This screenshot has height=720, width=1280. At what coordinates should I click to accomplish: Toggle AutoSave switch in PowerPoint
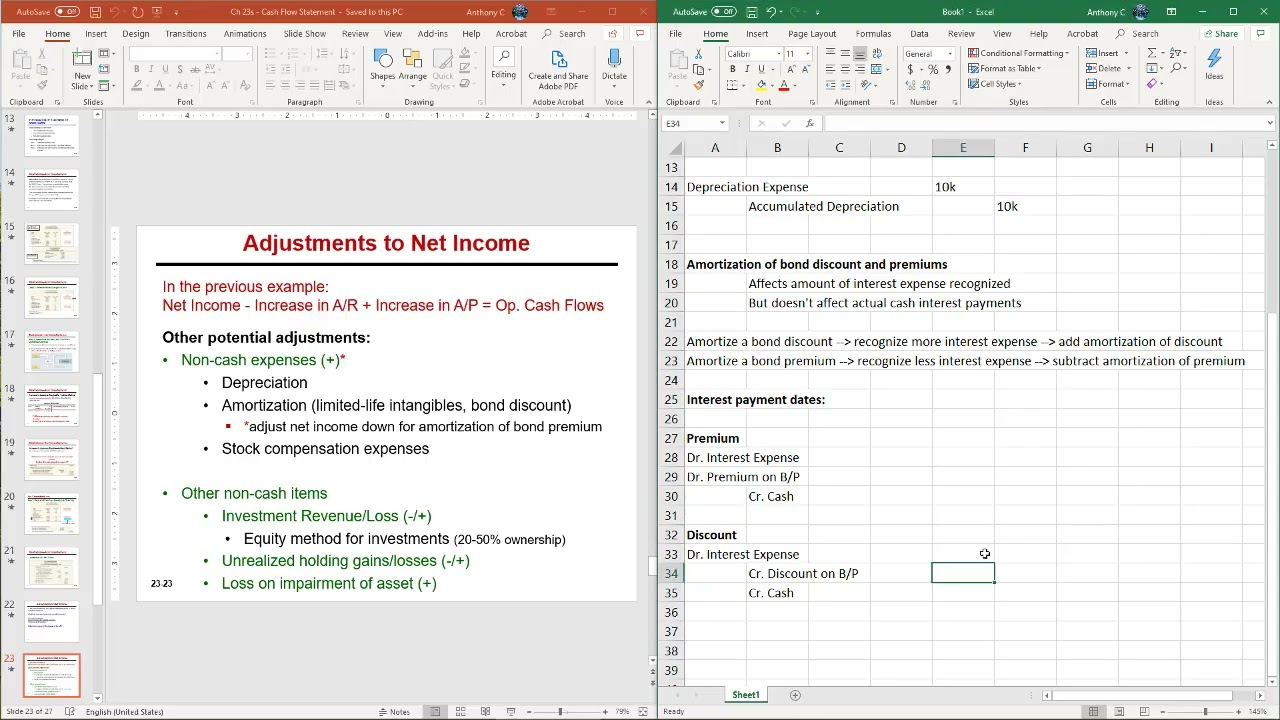tap(67, 12)
